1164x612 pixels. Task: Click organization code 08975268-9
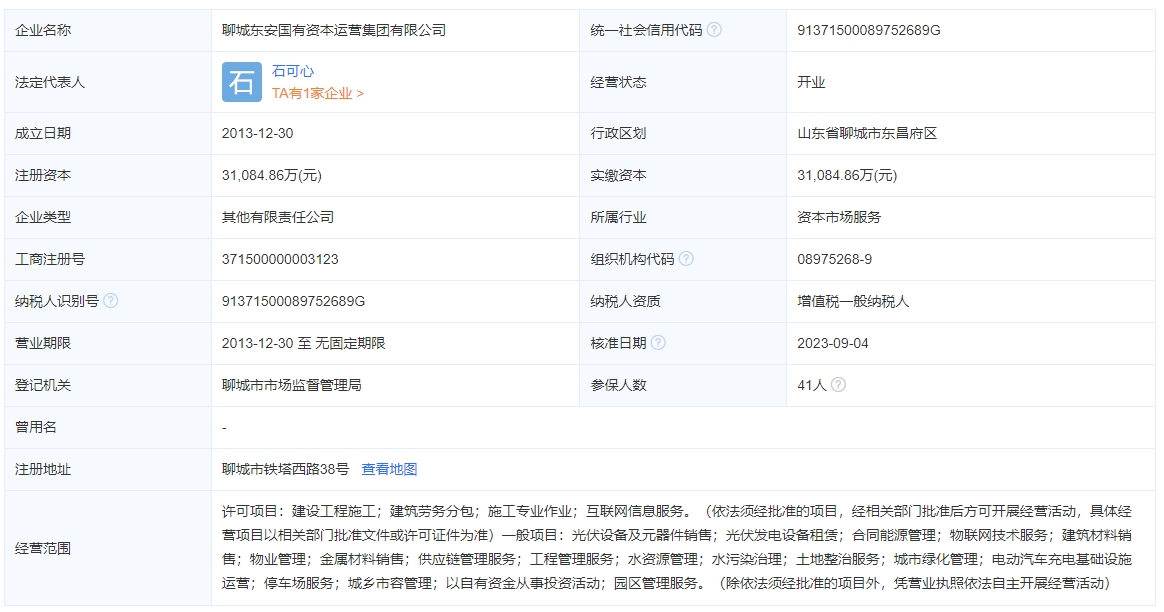pos(834,259)
